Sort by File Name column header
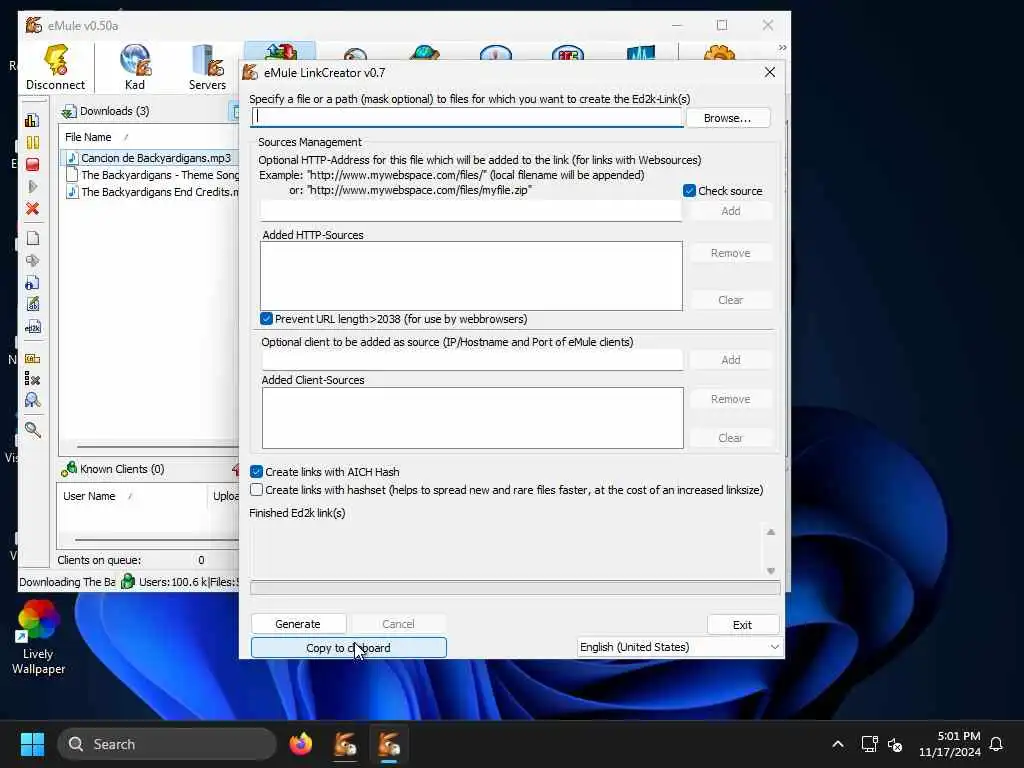The image size is (1024, 768). 88,137
